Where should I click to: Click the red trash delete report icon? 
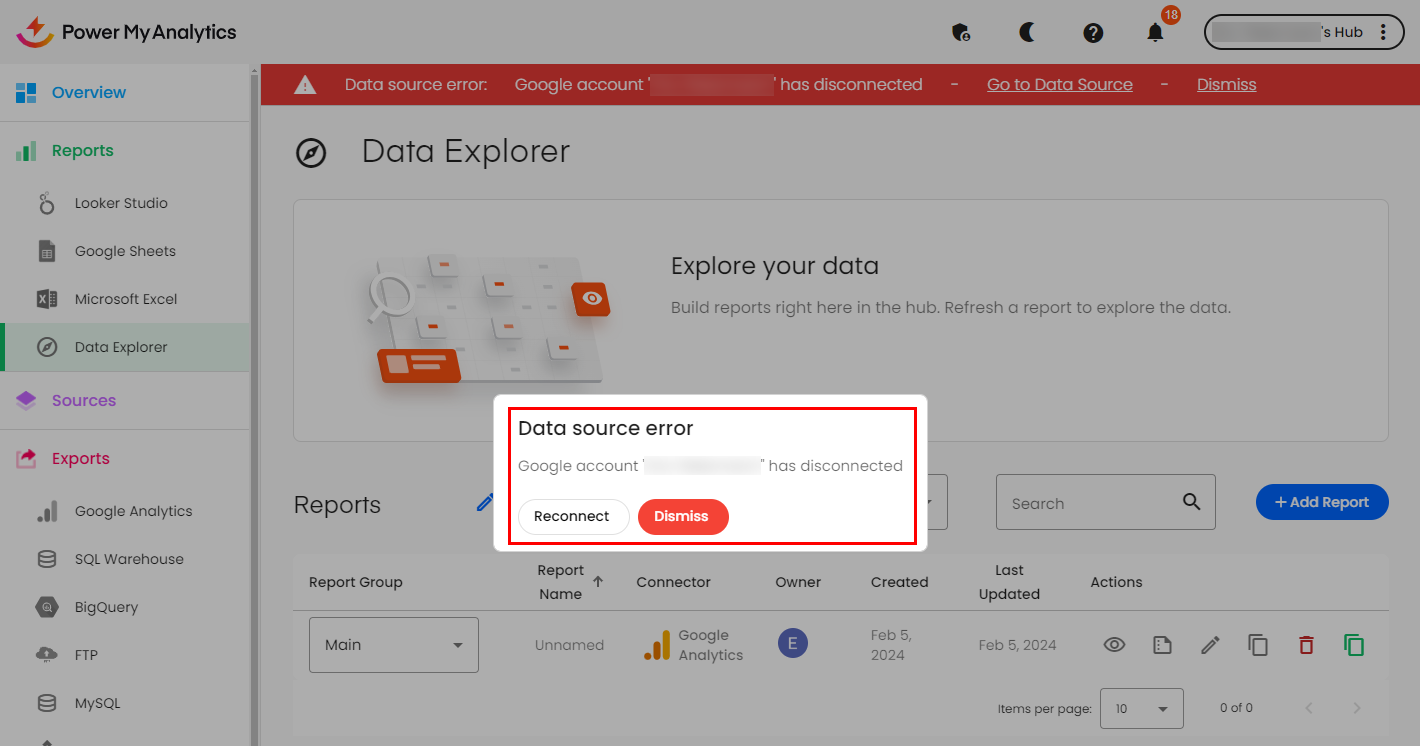point(1306,645)
